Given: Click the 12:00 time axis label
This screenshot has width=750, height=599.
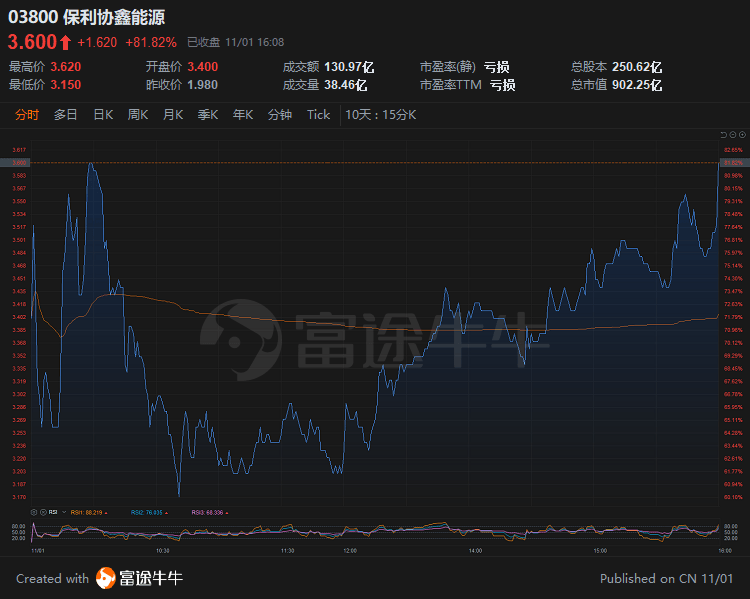Looking at the screenshot, I should tap(350, 551).
